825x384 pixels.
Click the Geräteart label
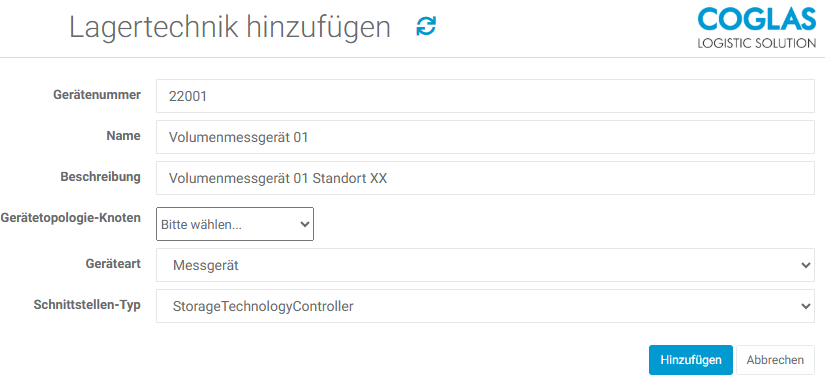[x=113, y=264]
